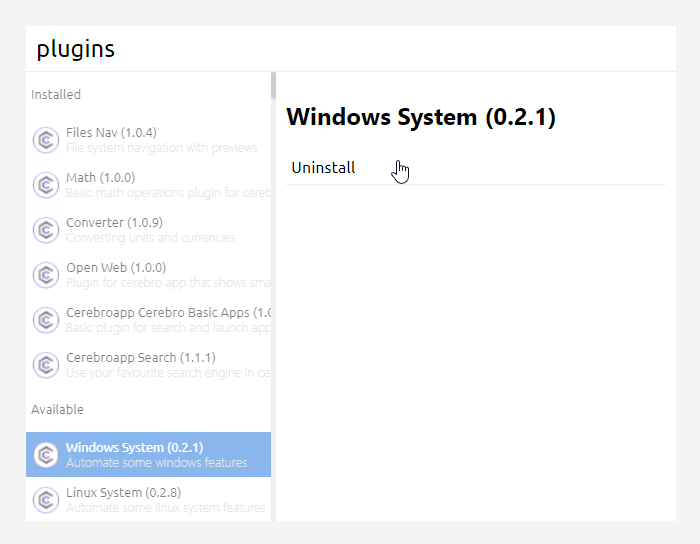Click the Cerebro Basic Apps plugin icon
This screenshot has width=700, height=544.
point(46,320)
